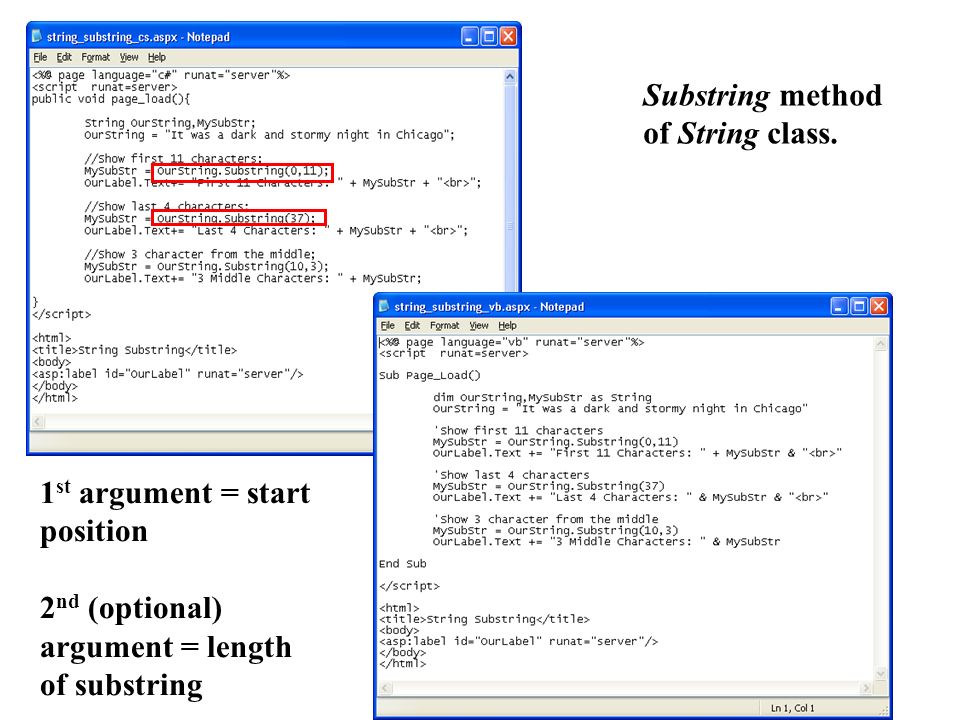
Task: Click 'dim OurString,MySubStr as String' line
Action: (x=542, y=397)
